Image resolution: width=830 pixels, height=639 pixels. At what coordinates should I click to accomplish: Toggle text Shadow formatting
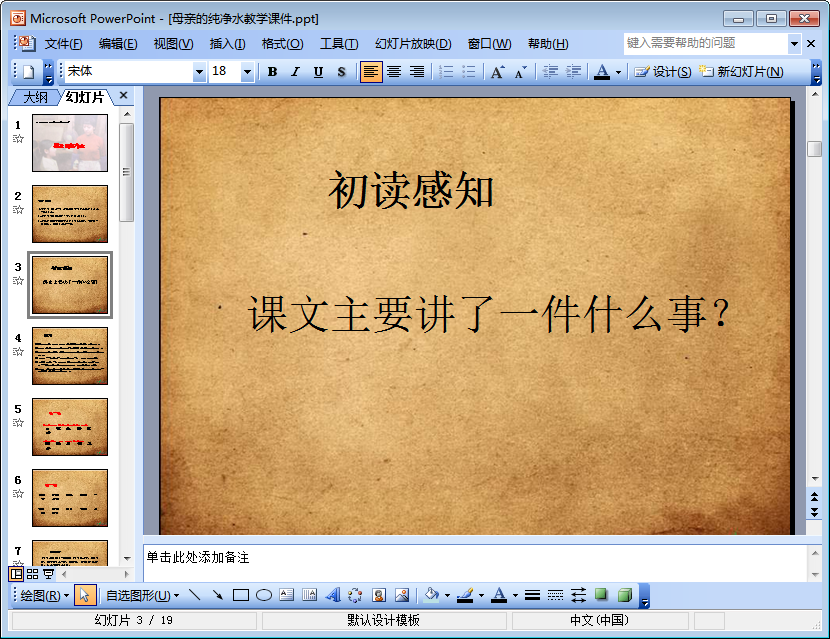[x=341, y=71]
